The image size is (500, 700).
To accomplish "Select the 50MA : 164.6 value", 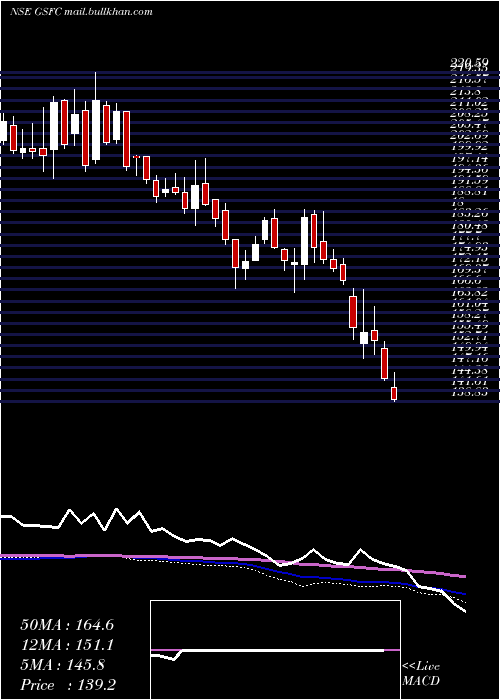I will pyautogui.click(x=67, y=625).
